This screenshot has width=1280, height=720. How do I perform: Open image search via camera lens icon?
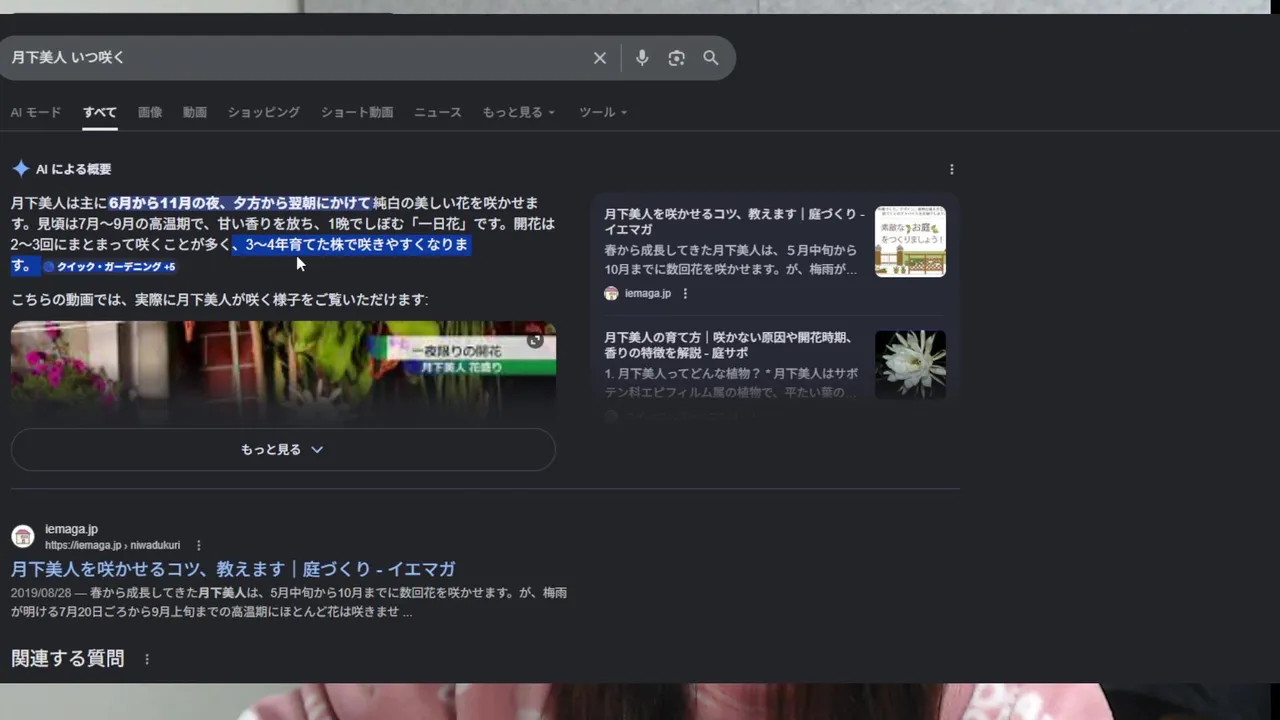677,58
